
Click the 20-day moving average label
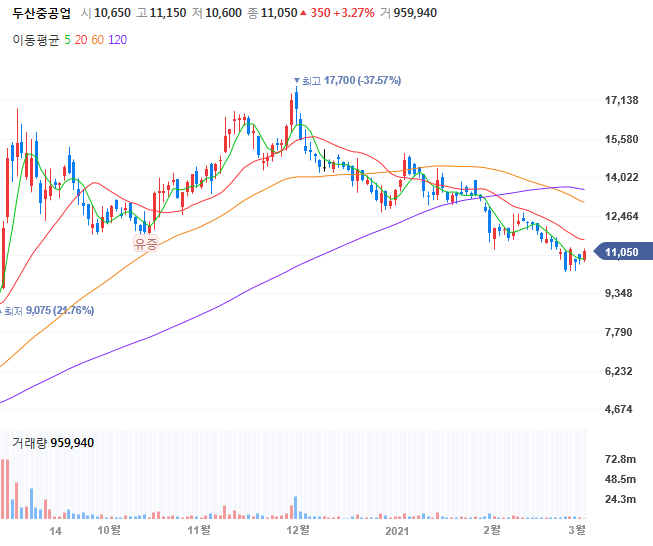click(x=81, y=40)
